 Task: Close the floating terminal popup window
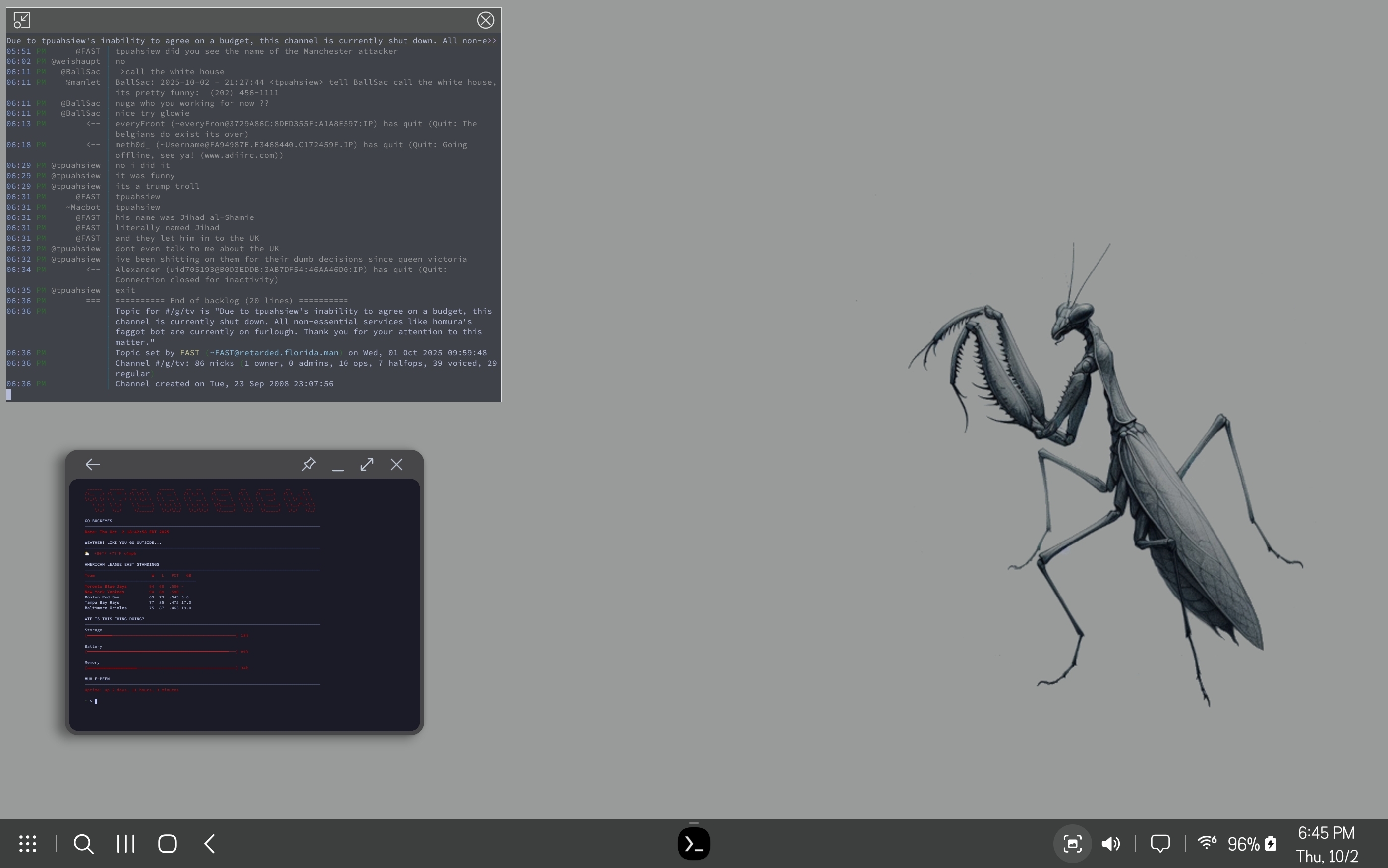click(x=396, y=464)
